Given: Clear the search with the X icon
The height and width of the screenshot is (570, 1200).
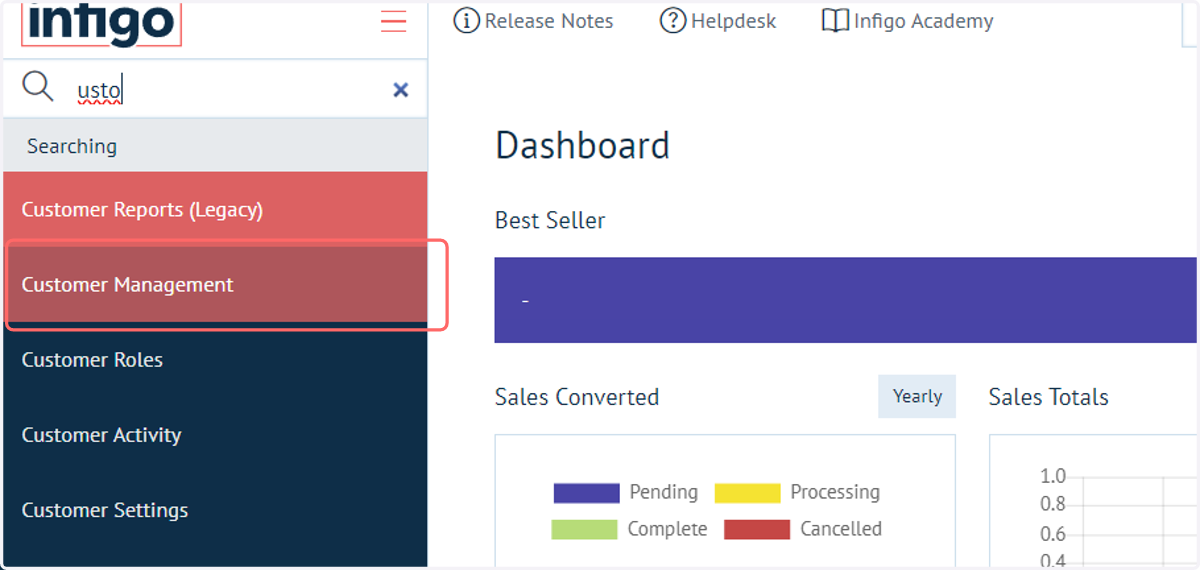Looking at the screenshot, I should (401, 90).
